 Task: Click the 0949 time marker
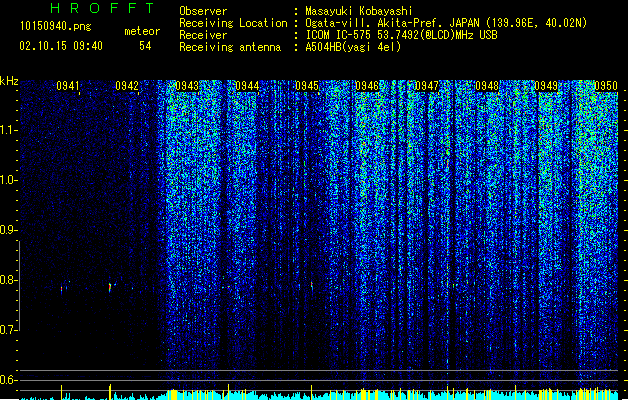(x=546, y=86)
